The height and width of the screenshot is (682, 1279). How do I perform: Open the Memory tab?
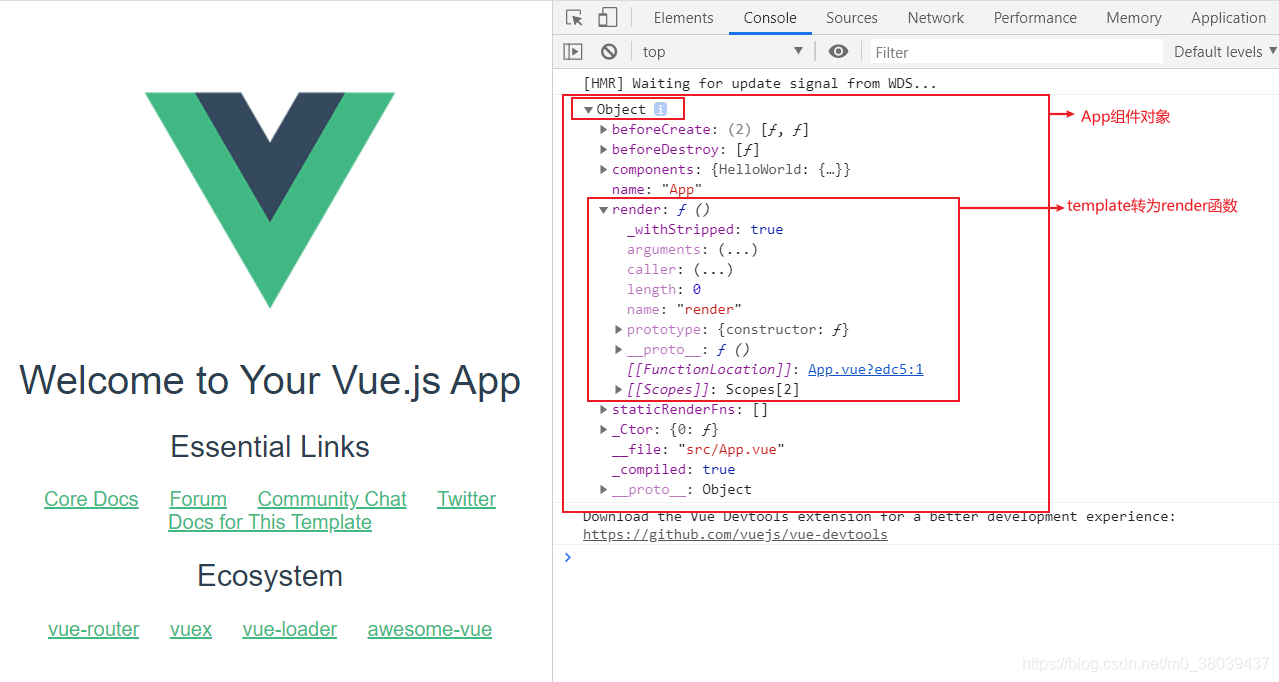pos(1133,17)
